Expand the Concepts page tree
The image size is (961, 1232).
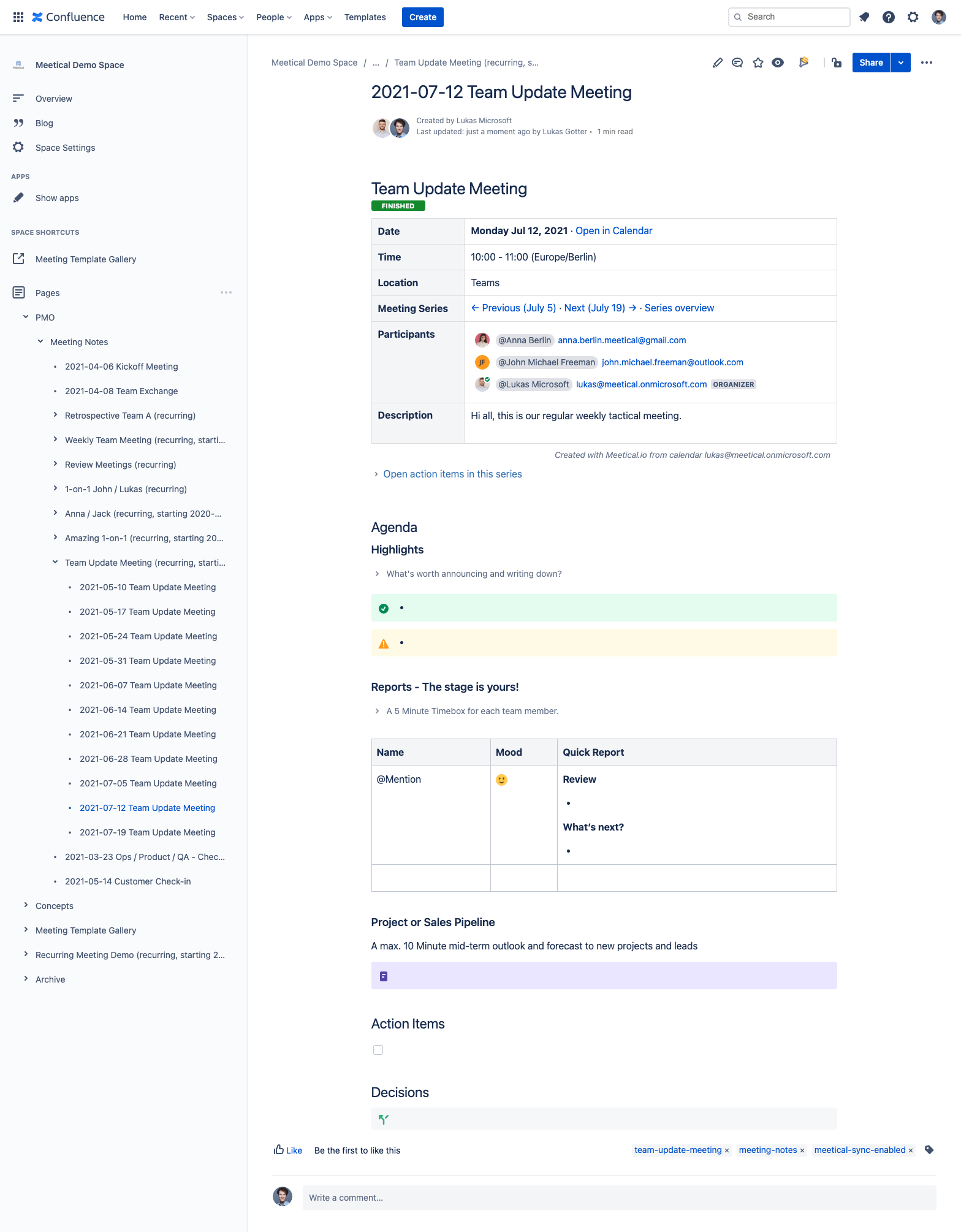[26, 905]
